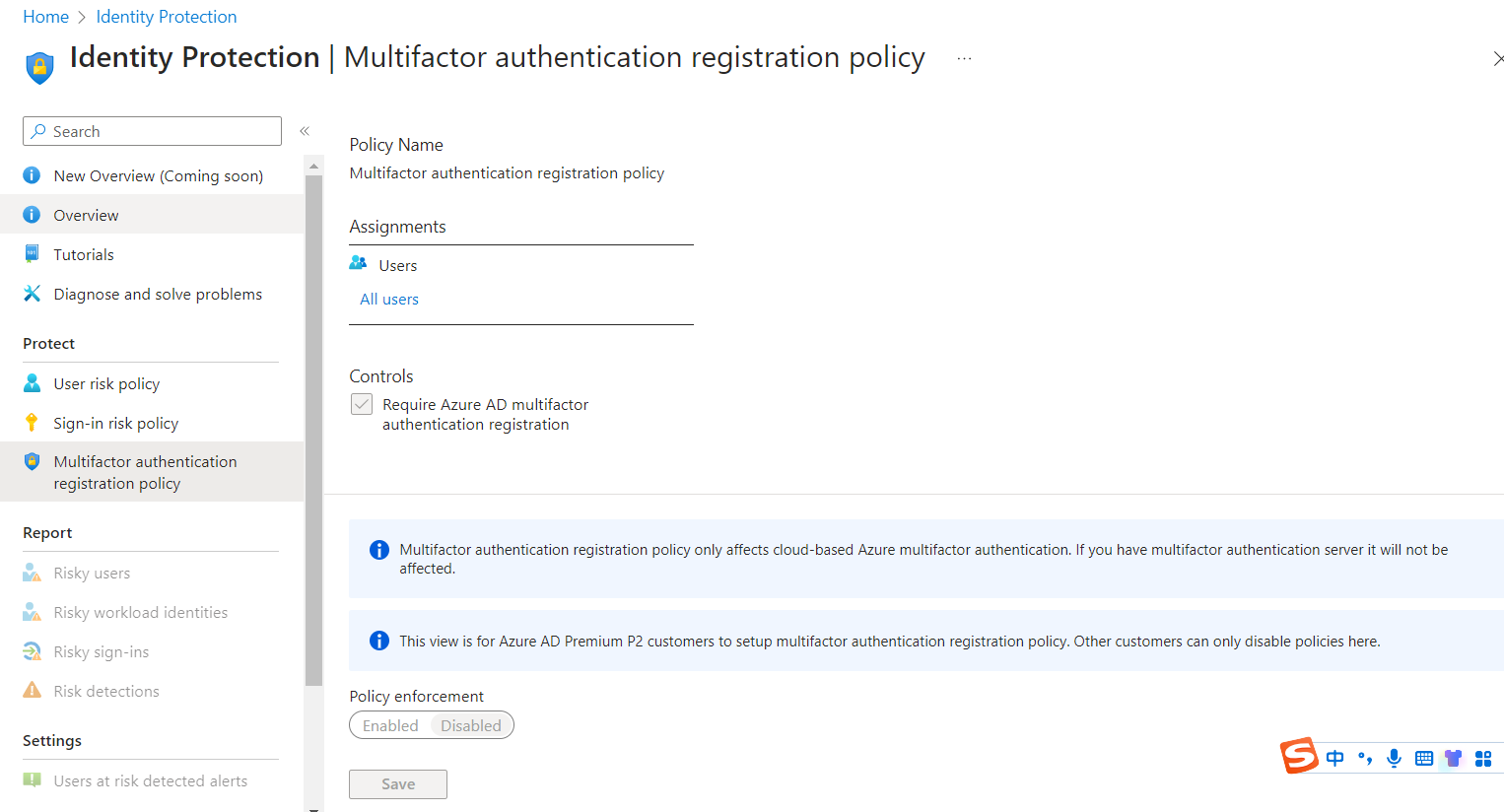Open Risk detections report
Image resolution: width=1504 pixels, height=812 pixels.
tap(106, 691)
